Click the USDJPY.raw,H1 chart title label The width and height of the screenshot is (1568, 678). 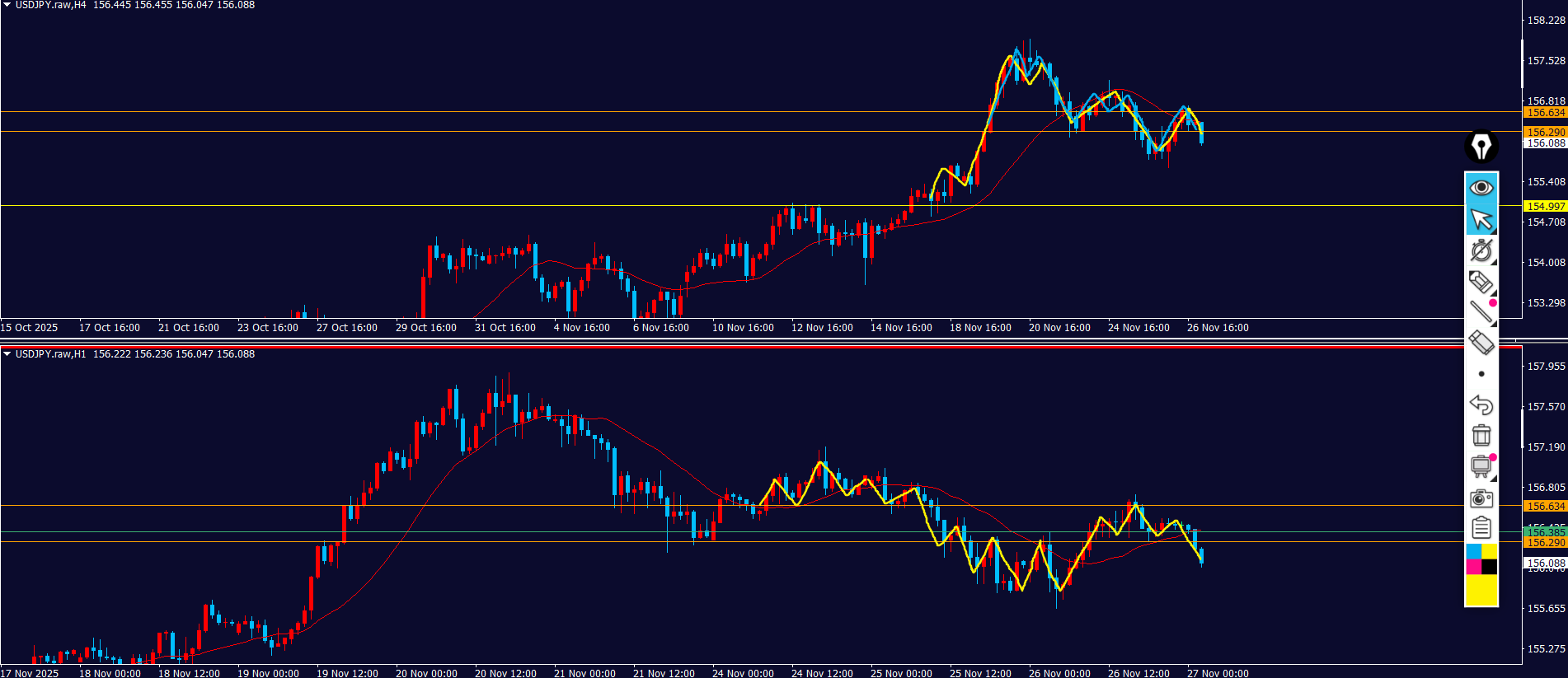pyautogui.click(x=50, y=354)
